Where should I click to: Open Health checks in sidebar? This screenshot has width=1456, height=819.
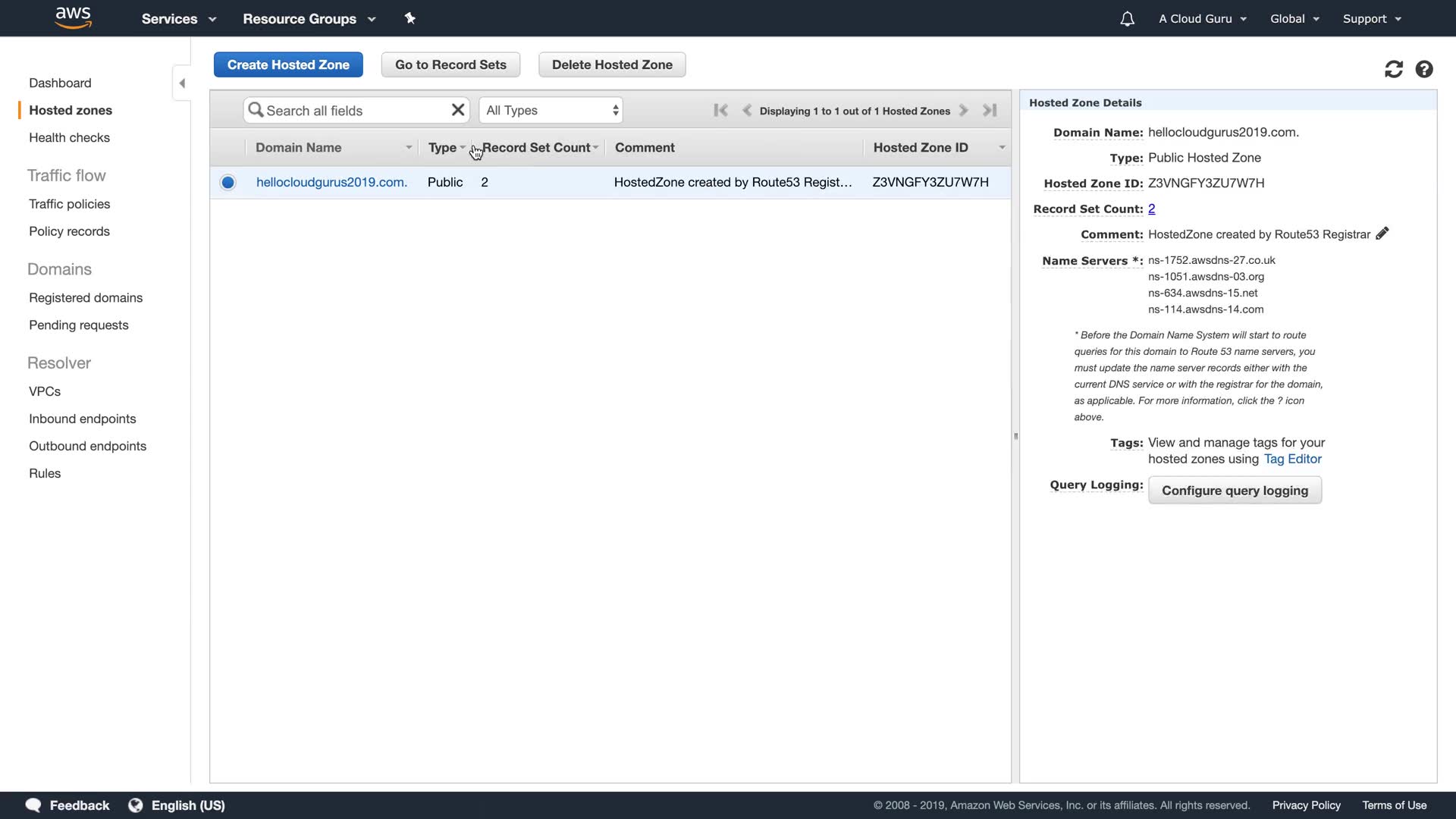click(x=69, y=137)
